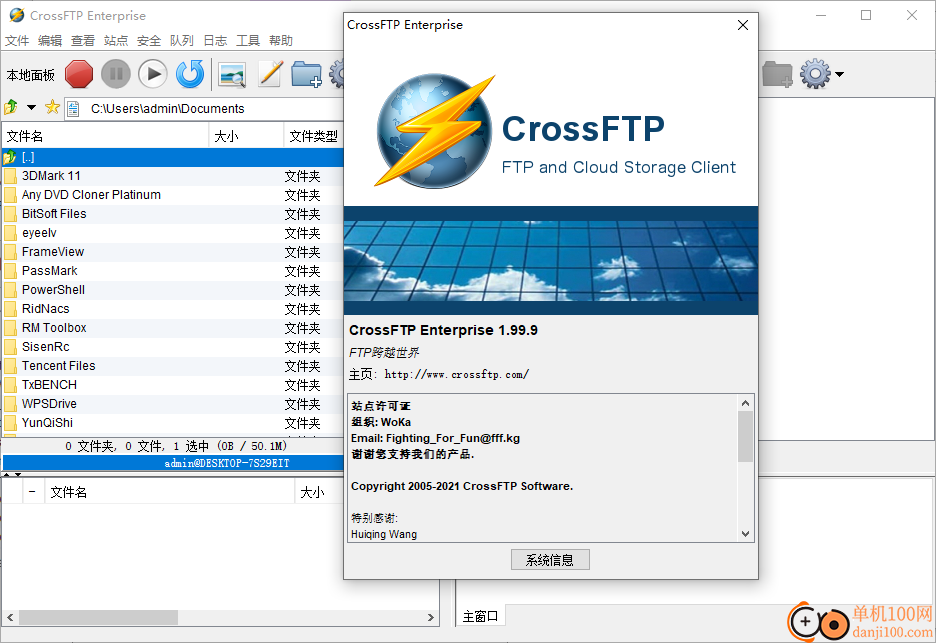Click the folder icon of 3DMark 11

pyautogui.click(x=10, y=176)
